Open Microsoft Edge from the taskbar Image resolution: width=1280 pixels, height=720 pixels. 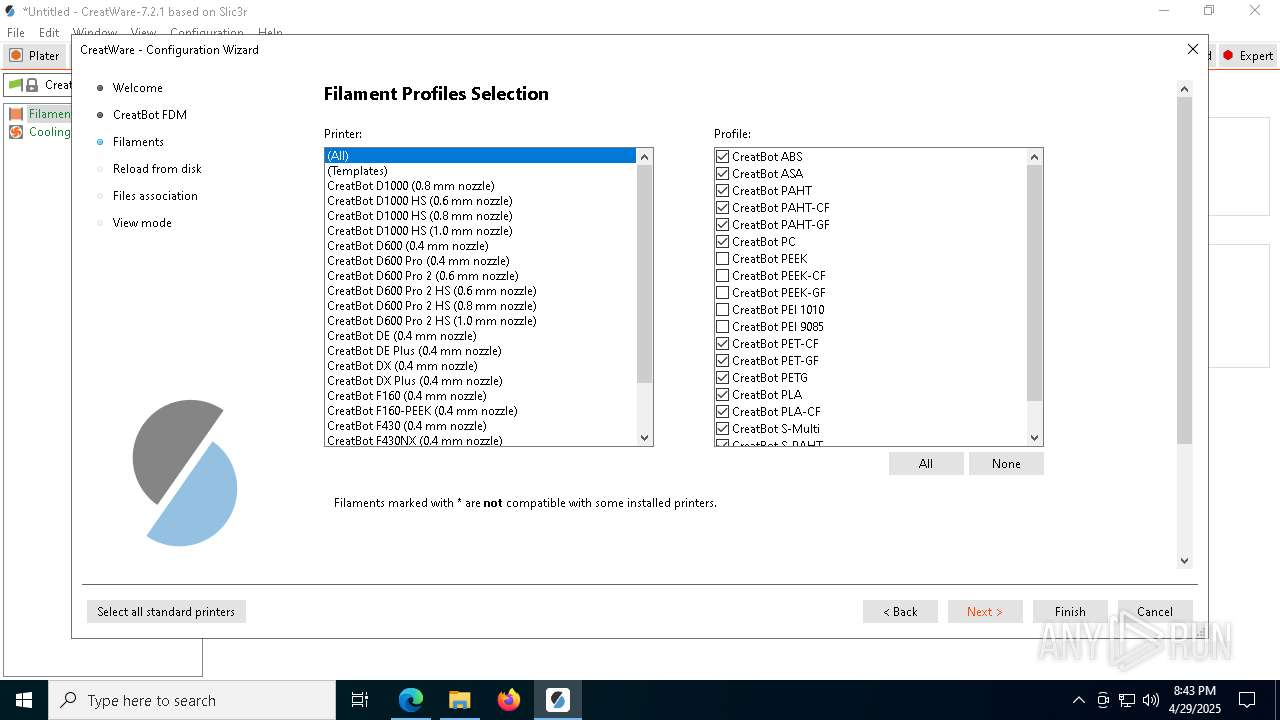pyautogui.click(x=411, y=700)
